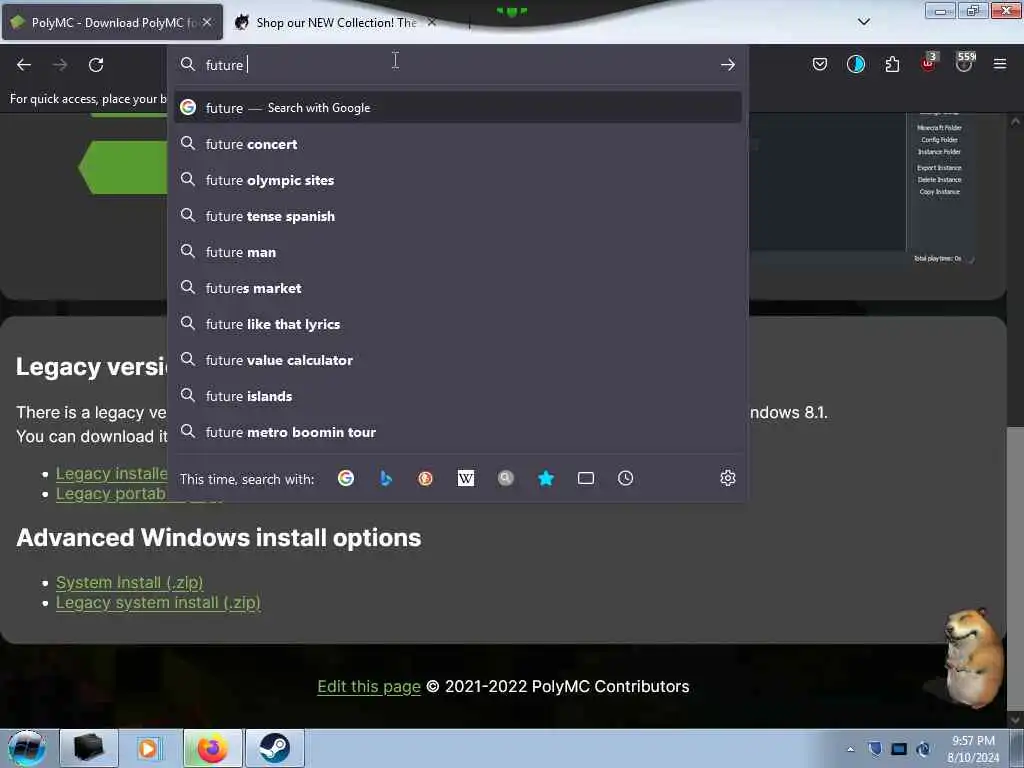Open media player taskbar icon

click(150, 748)
